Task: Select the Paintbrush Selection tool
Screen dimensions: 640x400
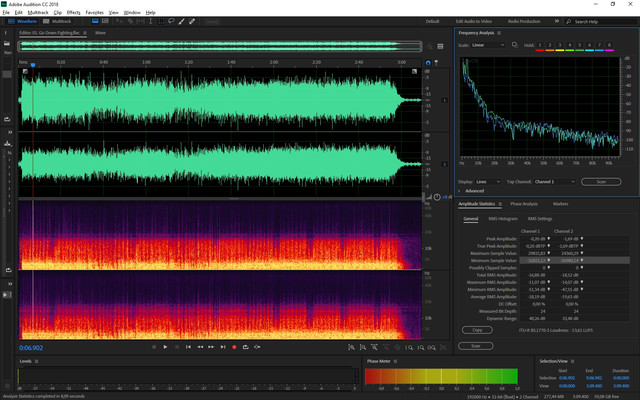Action: 182,21
